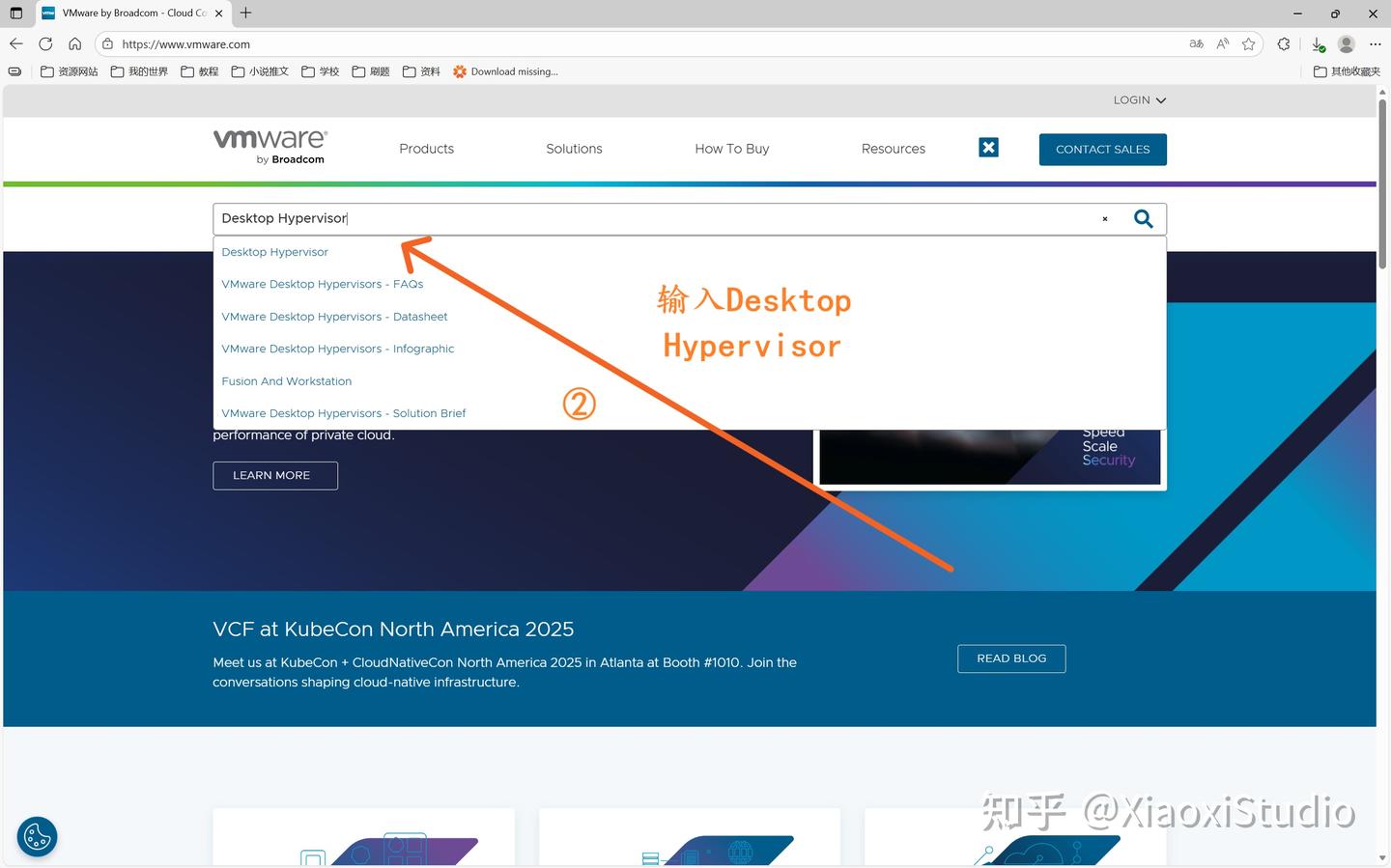Open the Download missing... bookmark
Viewport: 1391px width, 868px height.
click(x=505, y=71)
